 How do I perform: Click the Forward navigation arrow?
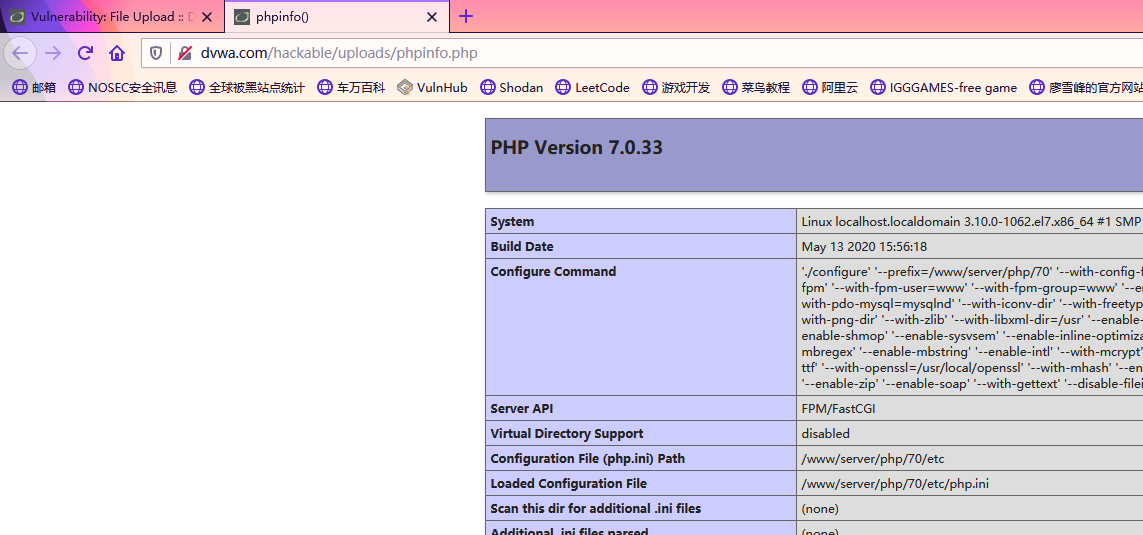[x=53, y=53]
